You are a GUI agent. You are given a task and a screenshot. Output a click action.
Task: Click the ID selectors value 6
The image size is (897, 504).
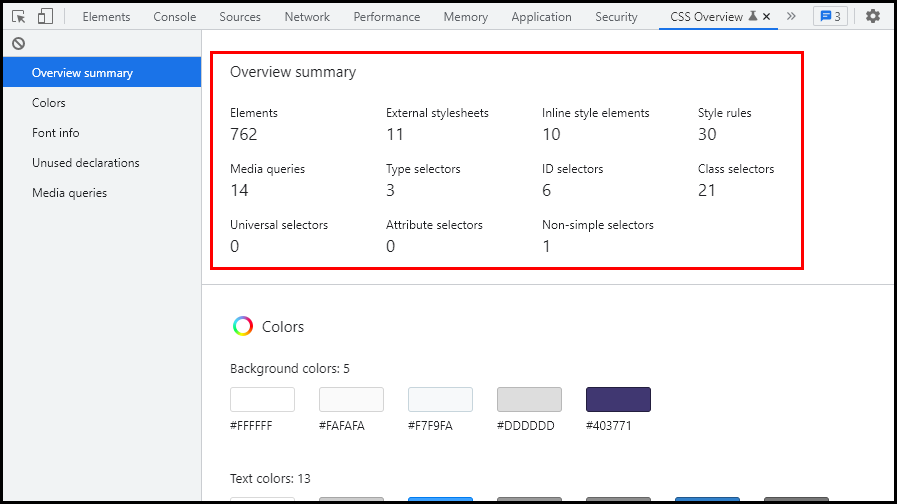pyautogui.click(x=546, y=191)
